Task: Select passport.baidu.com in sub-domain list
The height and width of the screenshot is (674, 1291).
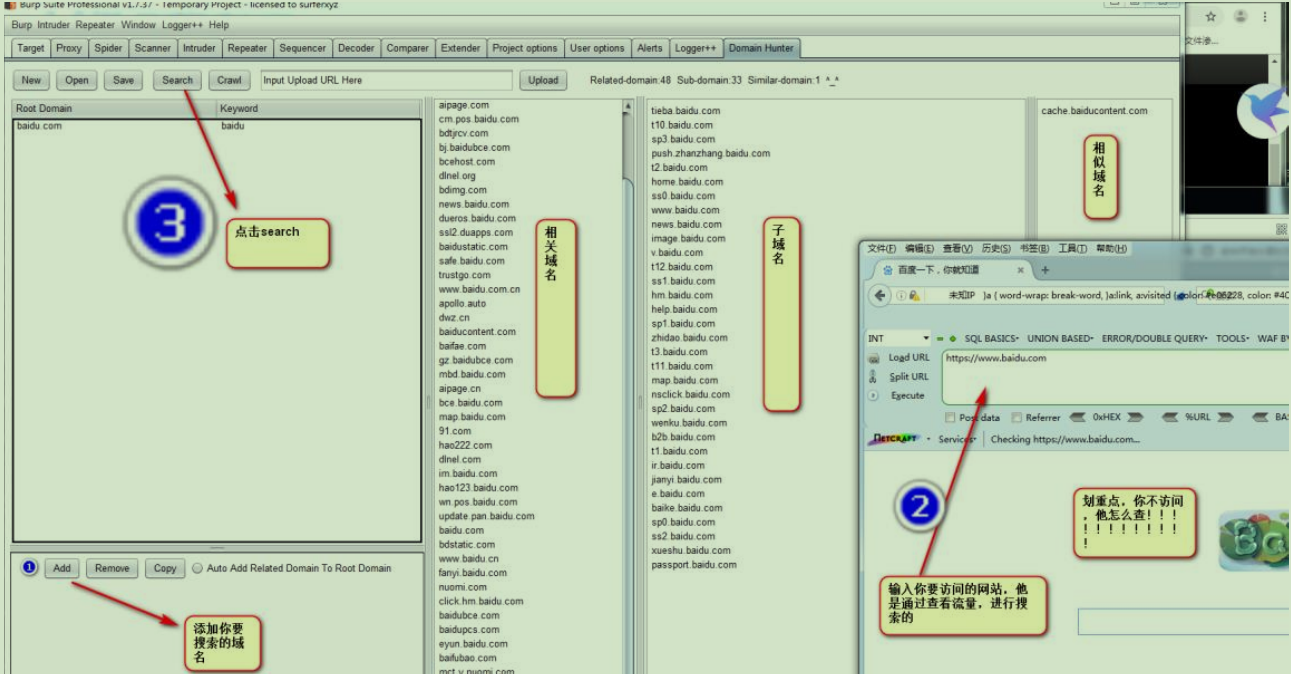Action: pos(693,565)
